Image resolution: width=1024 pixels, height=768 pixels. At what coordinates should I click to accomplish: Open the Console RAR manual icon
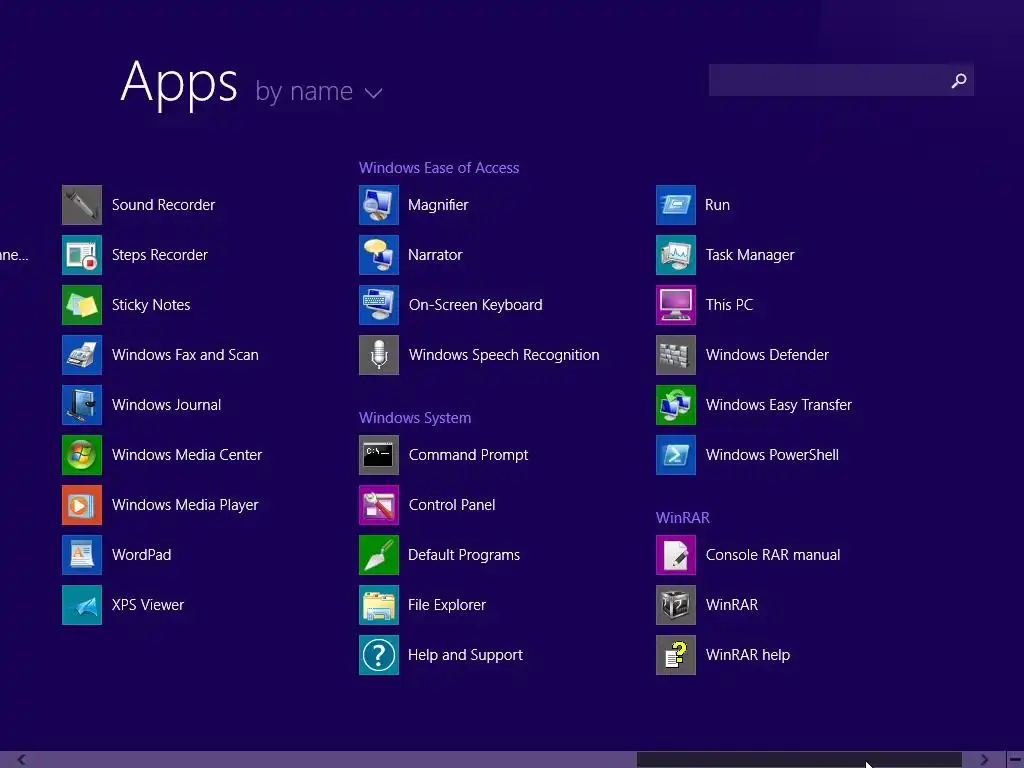676,555
